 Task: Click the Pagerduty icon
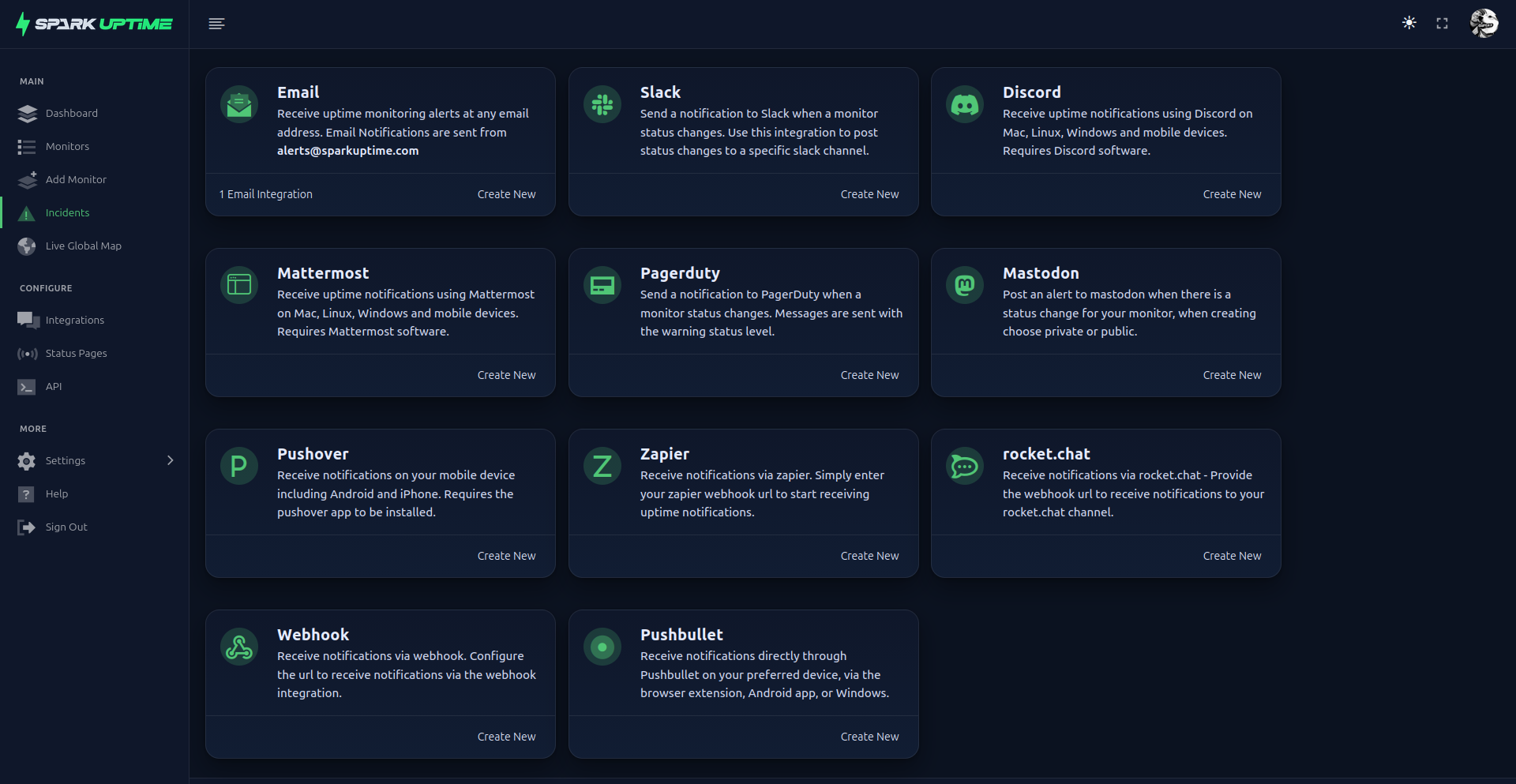coord(602,285)
